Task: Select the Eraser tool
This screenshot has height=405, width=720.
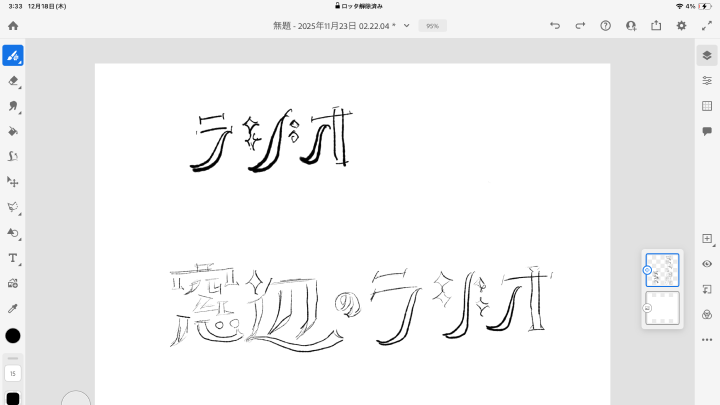Action: [x=13, y=81]
